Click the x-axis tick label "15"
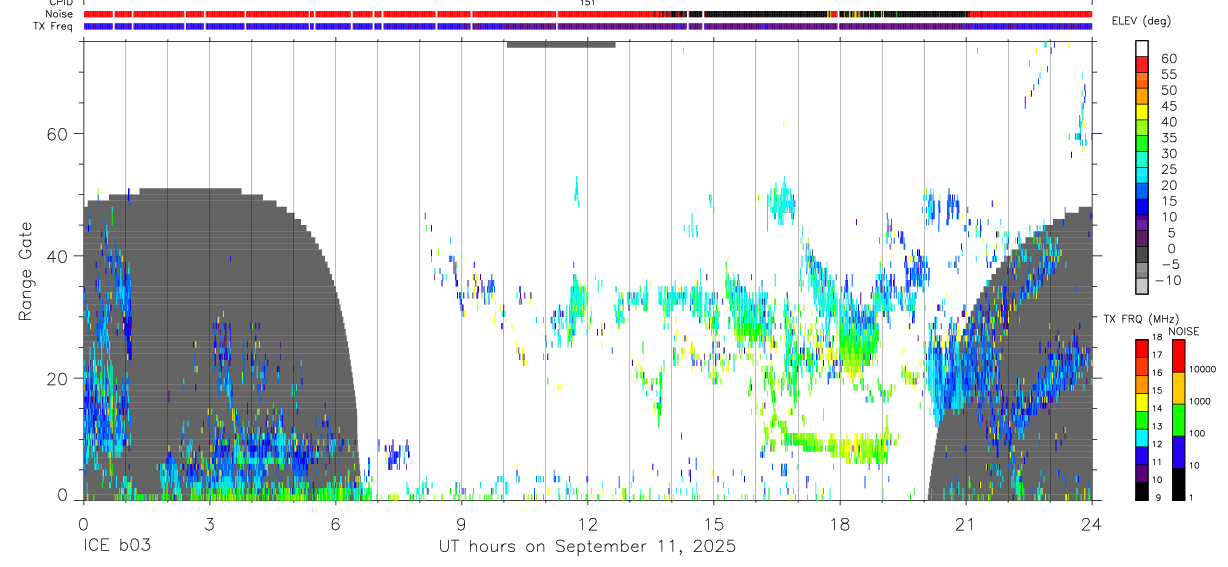This screenshot has height=567, width=1228. click(x=713, y=524)
